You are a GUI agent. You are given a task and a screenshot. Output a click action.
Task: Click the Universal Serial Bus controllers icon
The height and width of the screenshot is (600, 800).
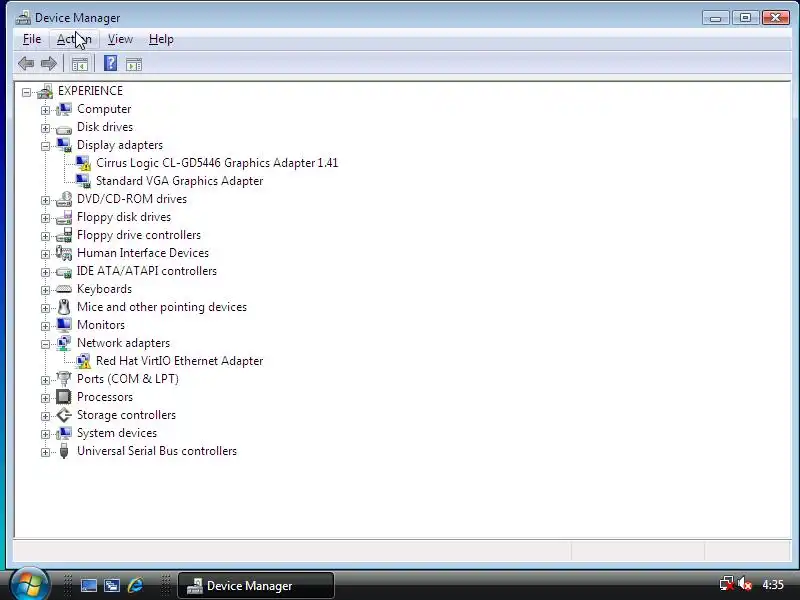(64, 451)
